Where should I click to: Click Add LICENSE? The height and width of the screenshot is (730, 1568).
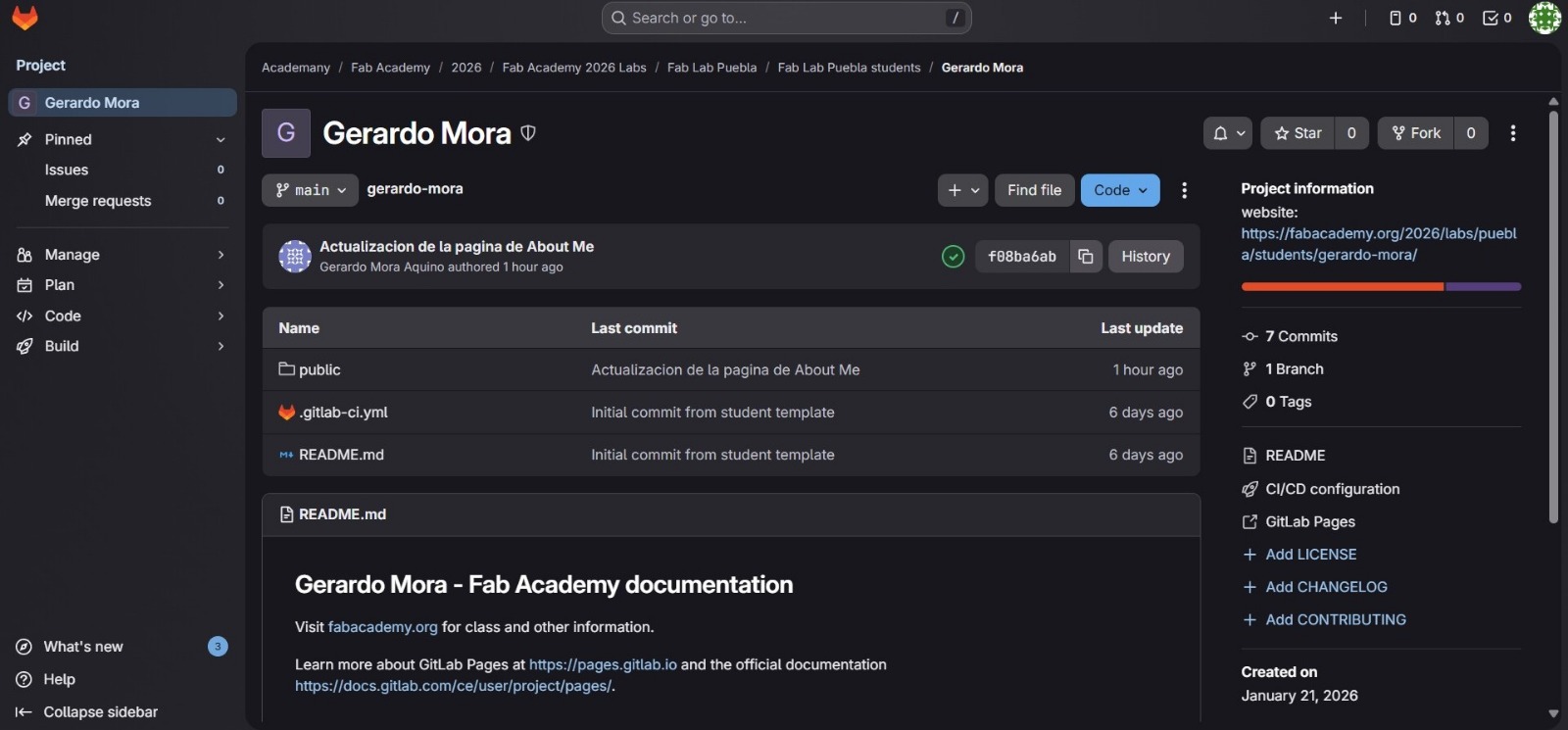tap(1310, 555)
